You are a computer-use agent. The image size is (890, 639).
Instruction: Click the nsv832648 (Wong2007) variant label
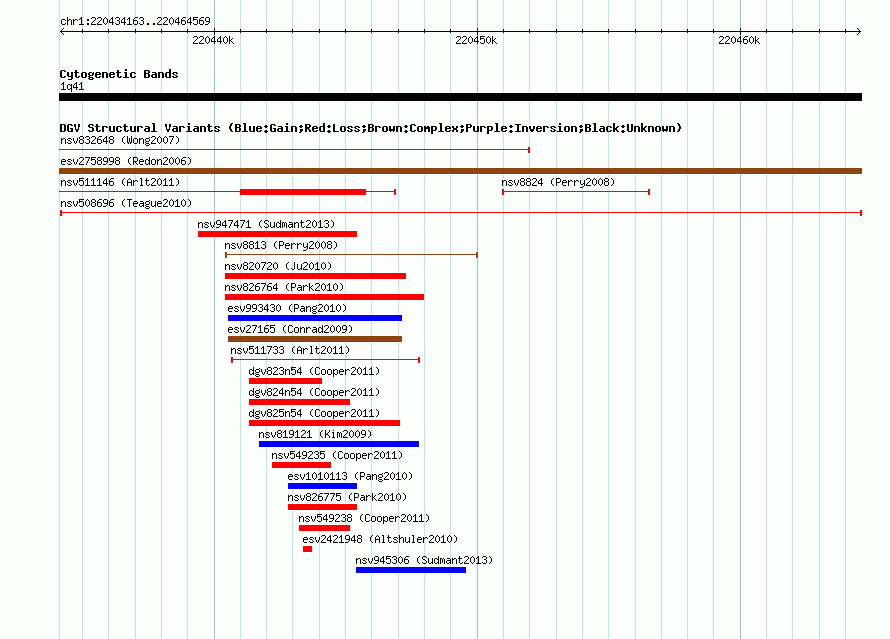(120, 140)
